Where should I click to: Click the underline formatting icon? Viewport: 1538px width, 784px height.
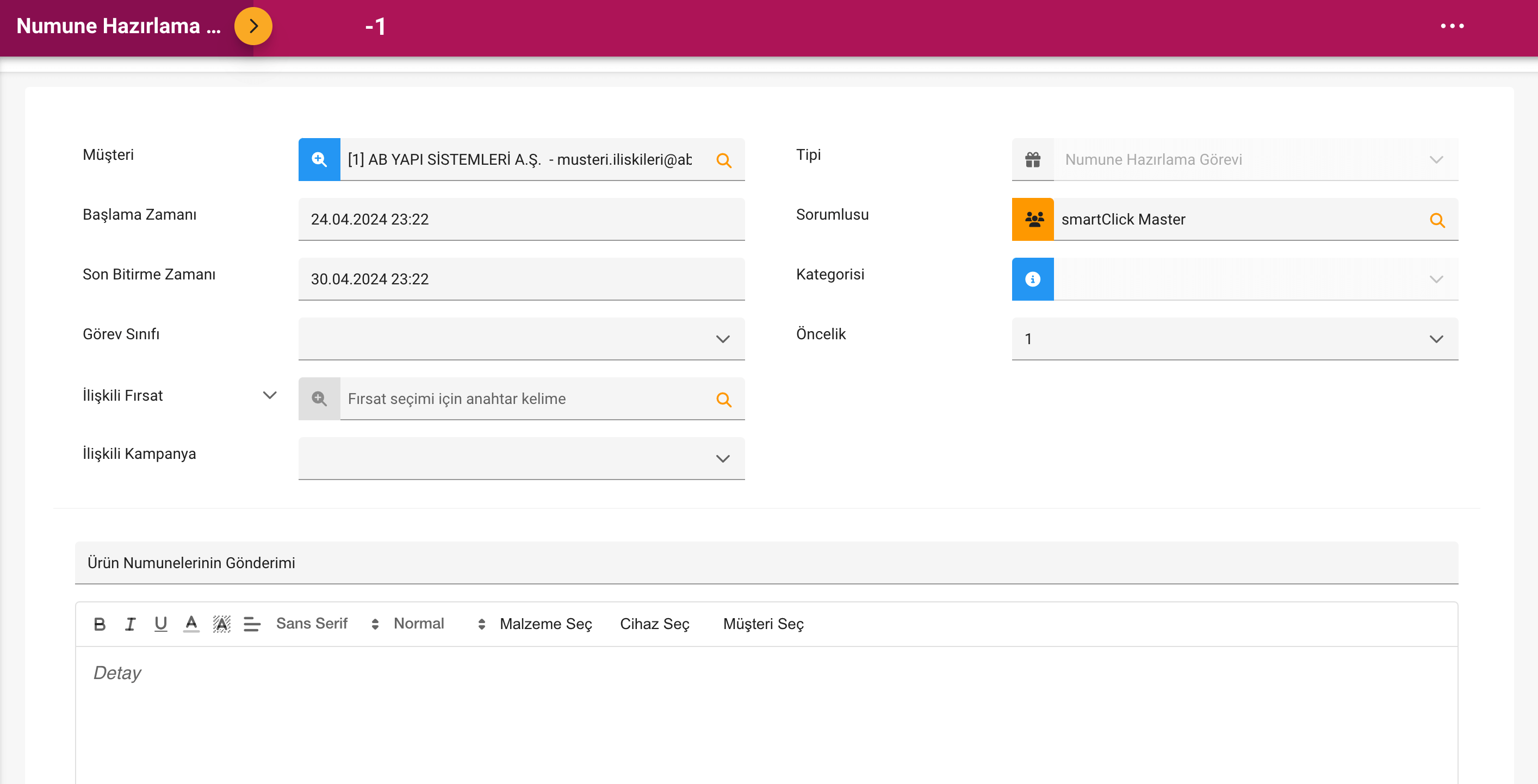(160, 624)
